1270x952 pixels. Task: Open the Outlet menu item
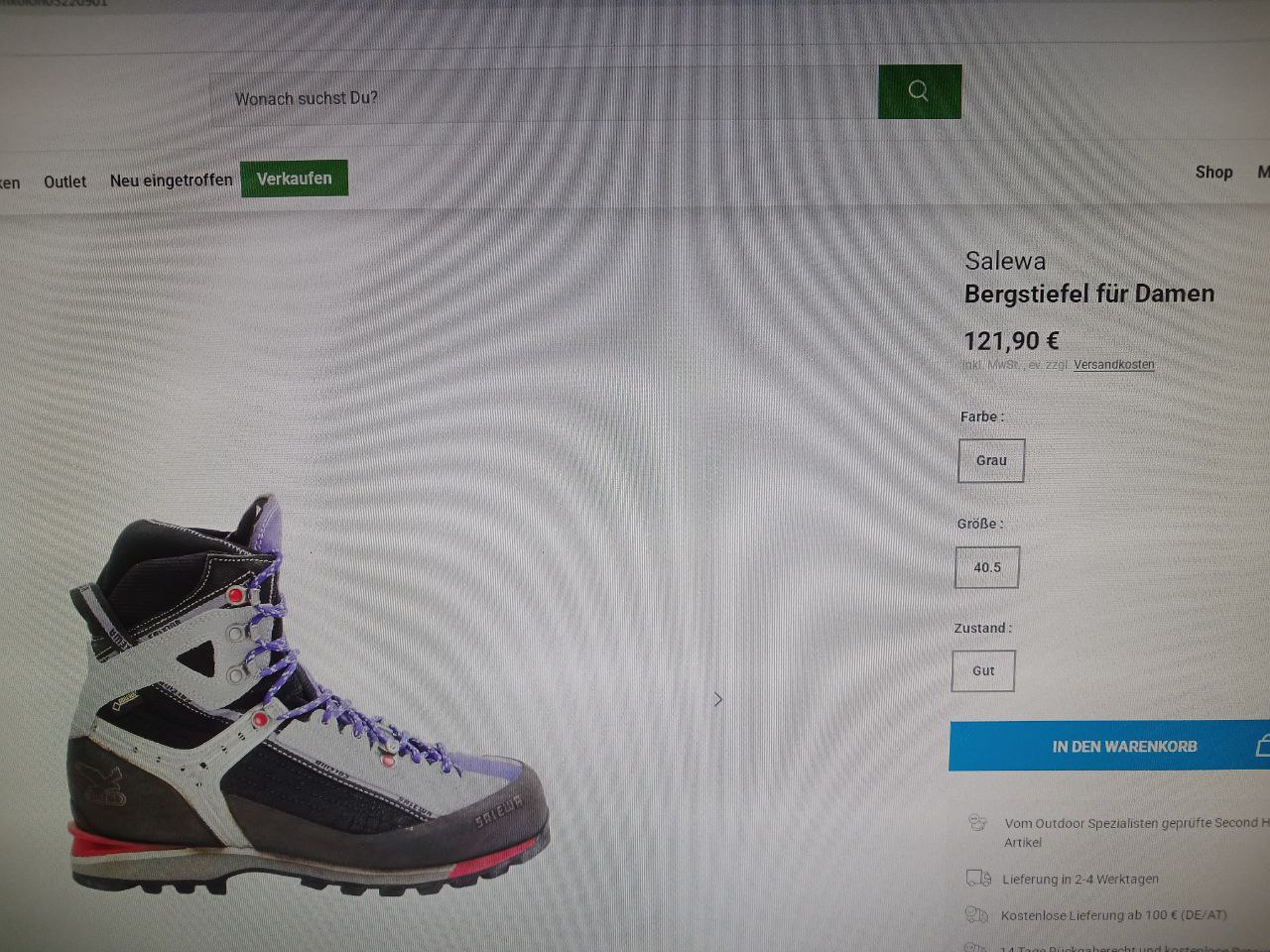64,181
